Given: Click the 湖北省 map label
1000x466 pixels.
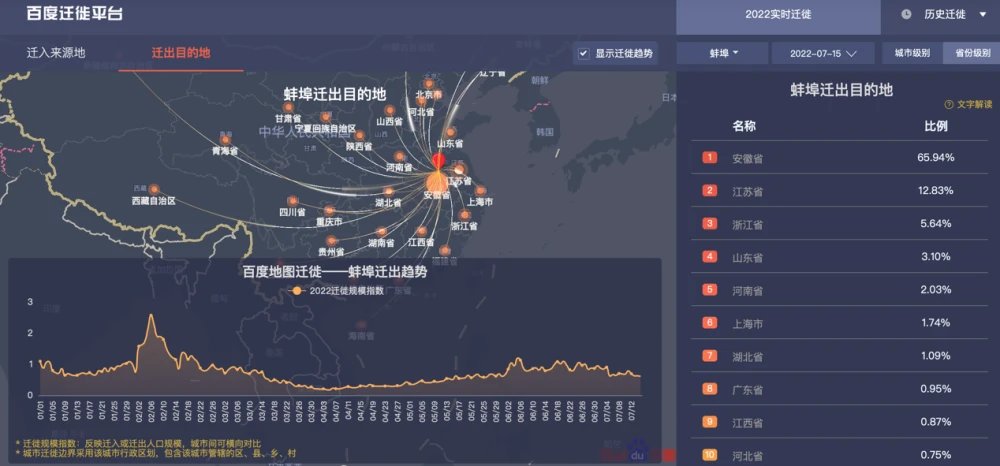Looking at the screenshot, I should tap(388, 203).
